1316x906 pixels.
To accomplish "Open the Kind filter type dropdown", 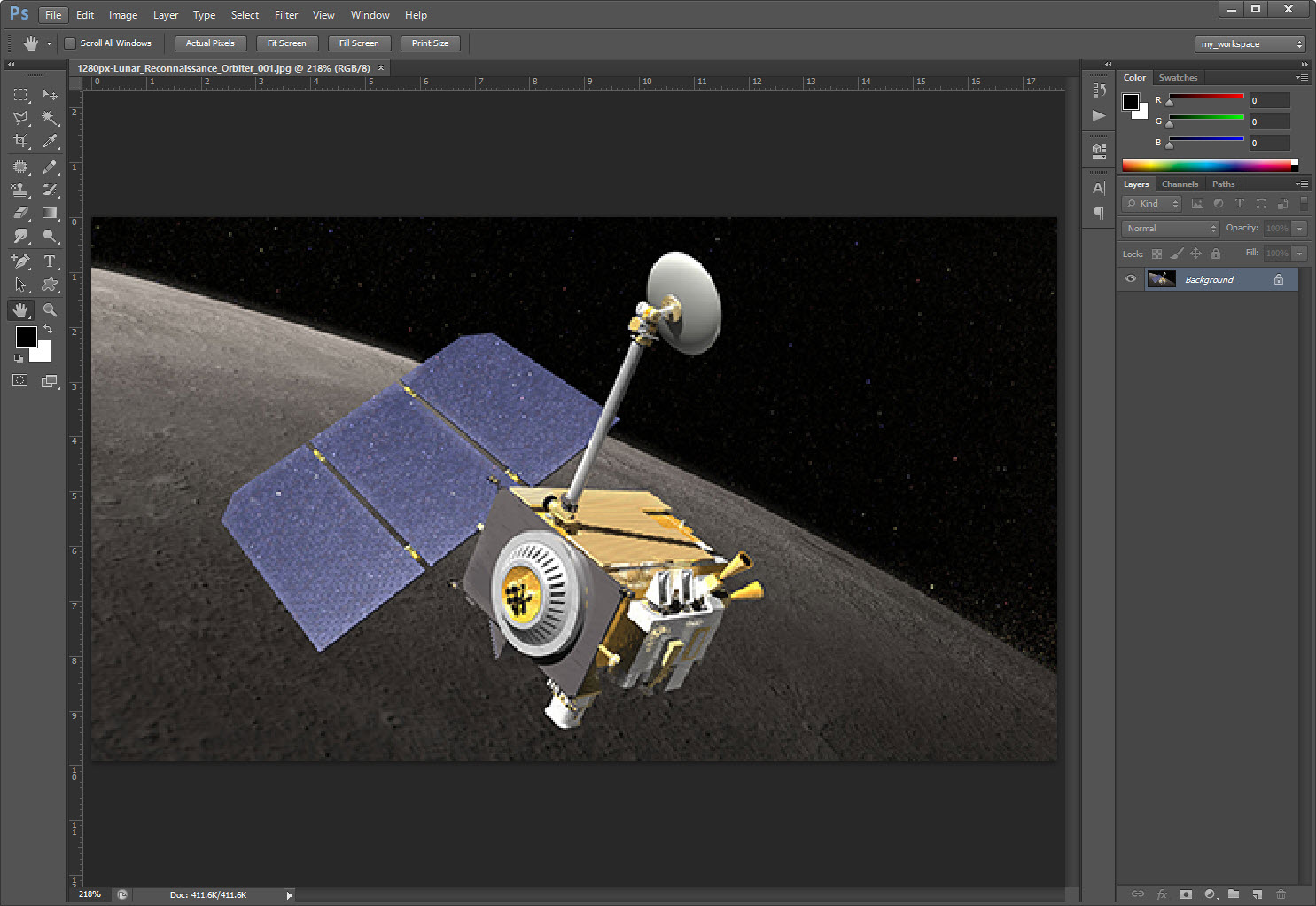I will pos(1152,204).
